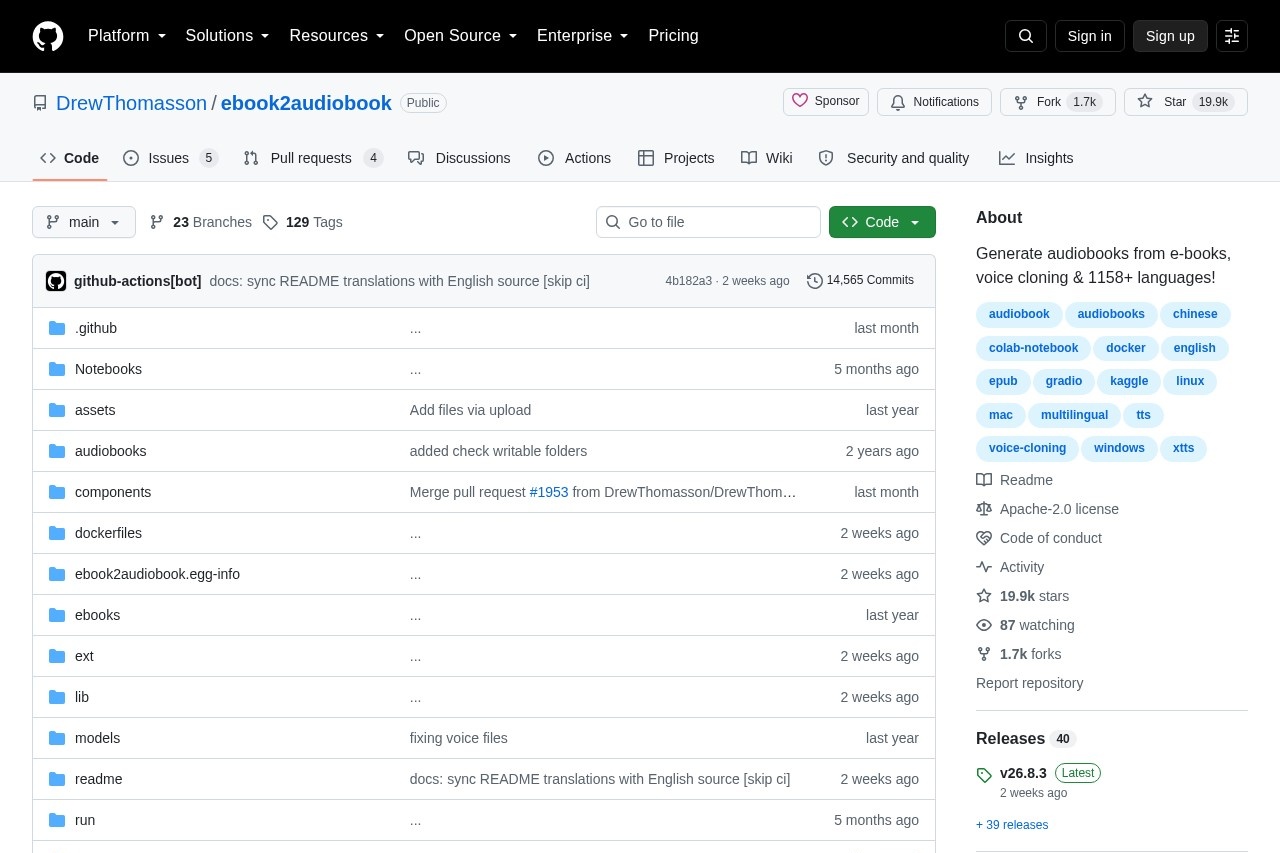Click the Sign up button
The image size is (1280, 853).
click(1170, 36)
